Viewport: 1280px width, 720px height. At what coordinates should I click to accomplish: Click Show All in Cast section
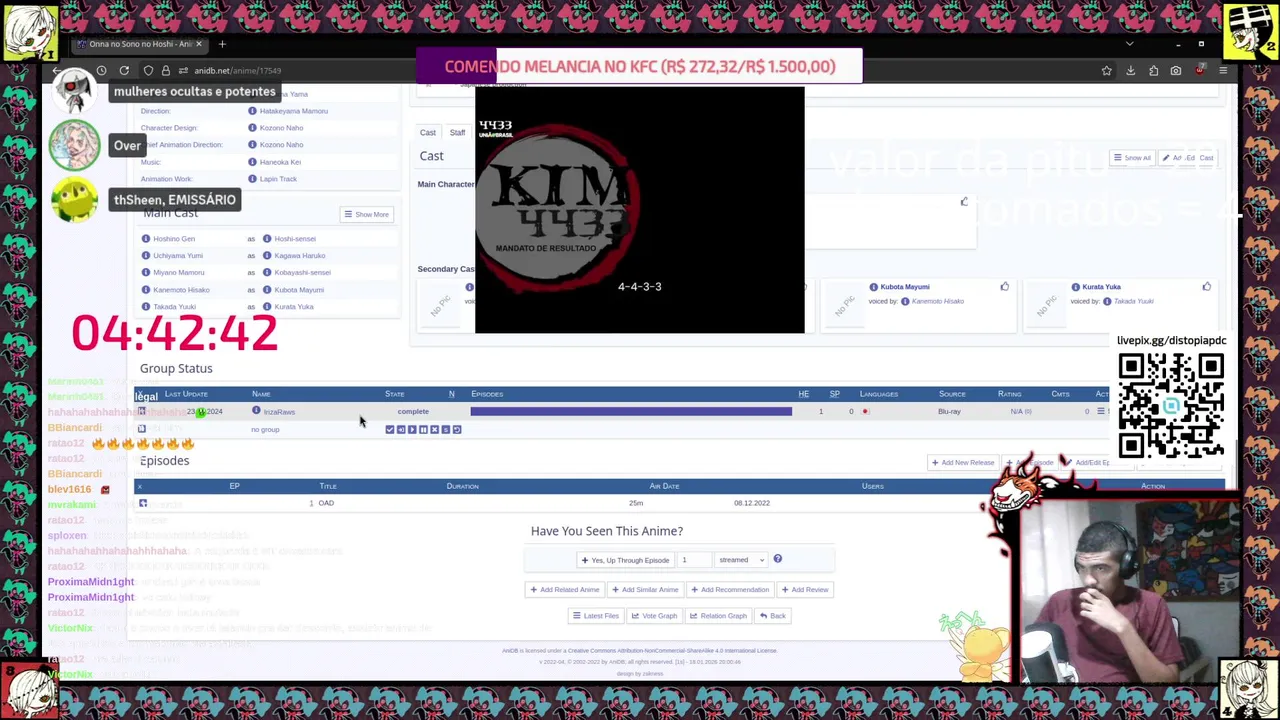pyautogui.click(x=1132, y=158)
